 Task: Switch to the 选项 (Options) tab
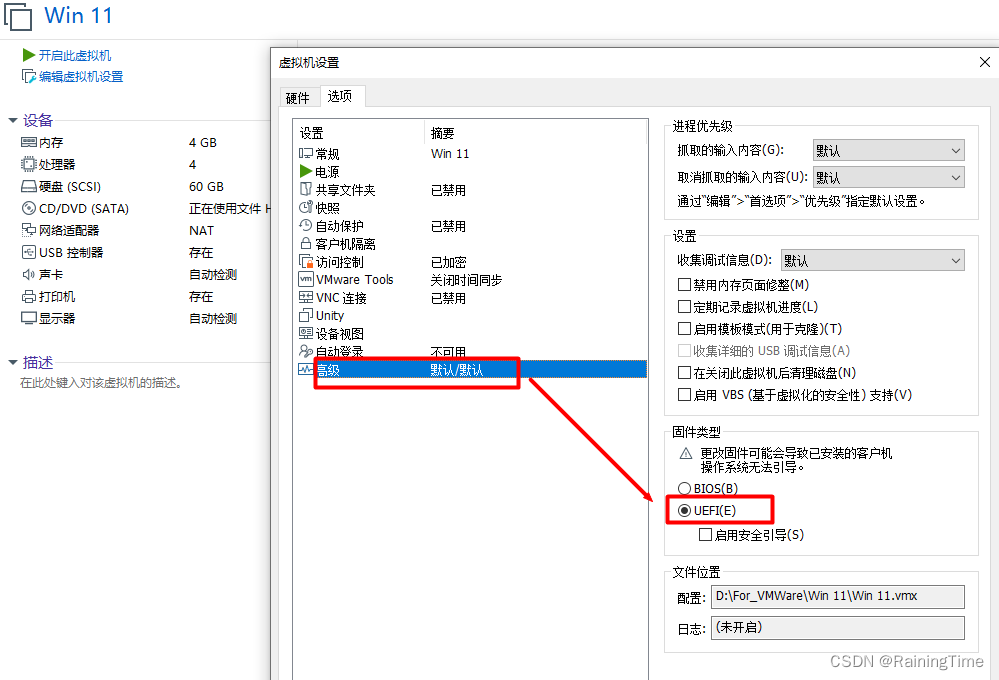340,96
